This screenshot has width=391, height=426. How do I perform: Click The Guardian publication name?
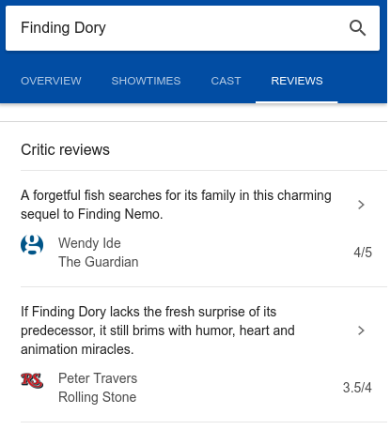point(98,262)
